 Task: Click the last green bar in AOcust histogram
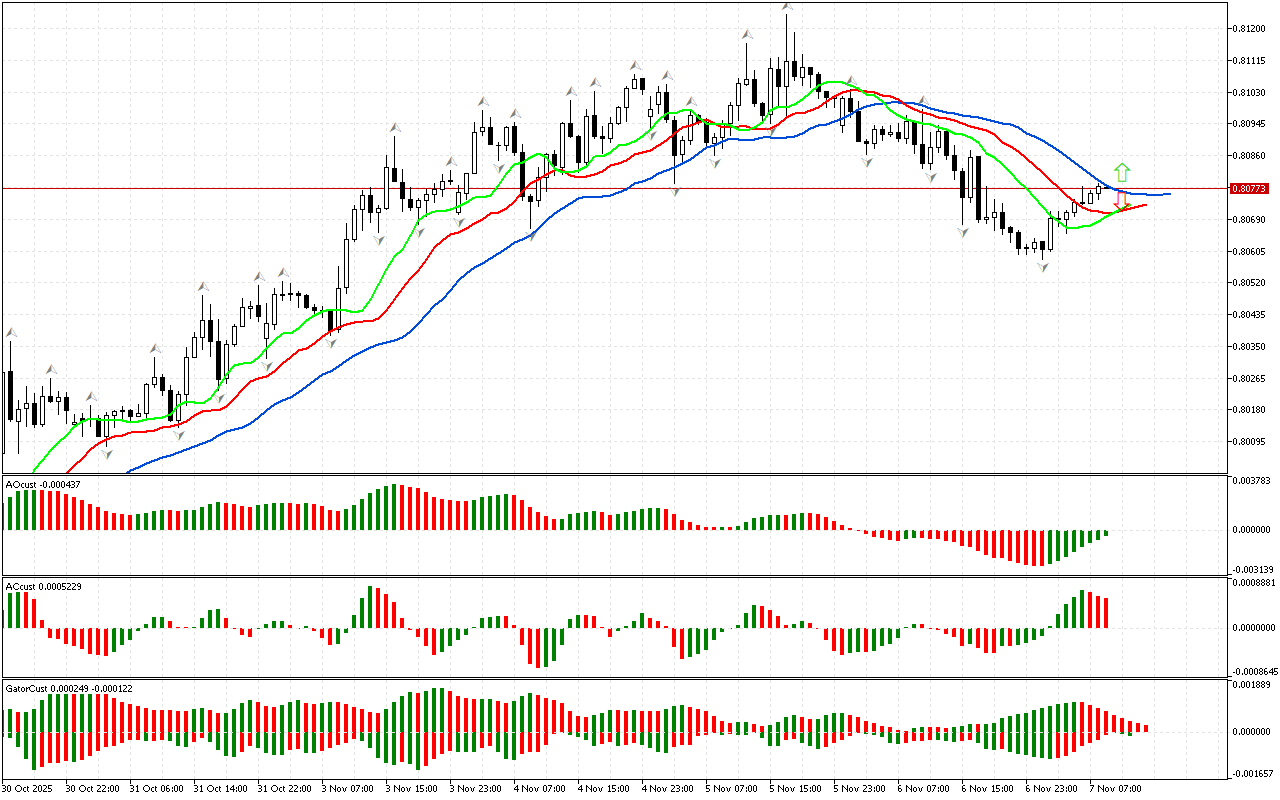coord(1106,533)
